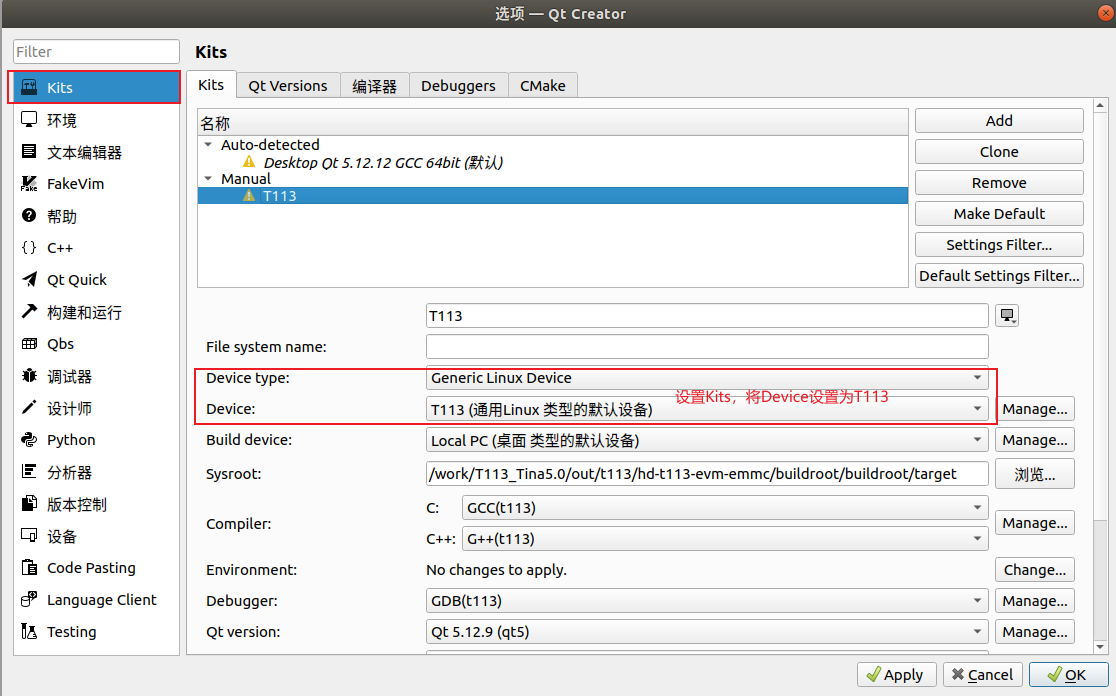Viewport: 1116px width, 696px height.
Task: Switch to the Debuggers tab
Action: pyautogui.click(x=458, y=86)
